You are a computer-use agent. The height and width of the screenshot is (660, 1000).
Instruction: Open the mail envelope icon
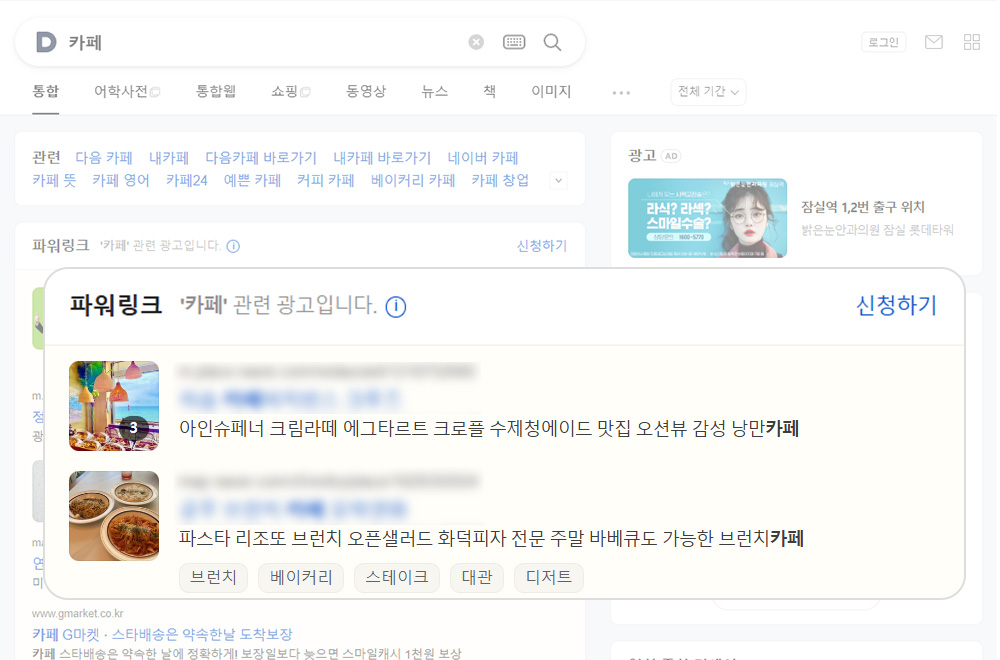[x=934, y=42]
